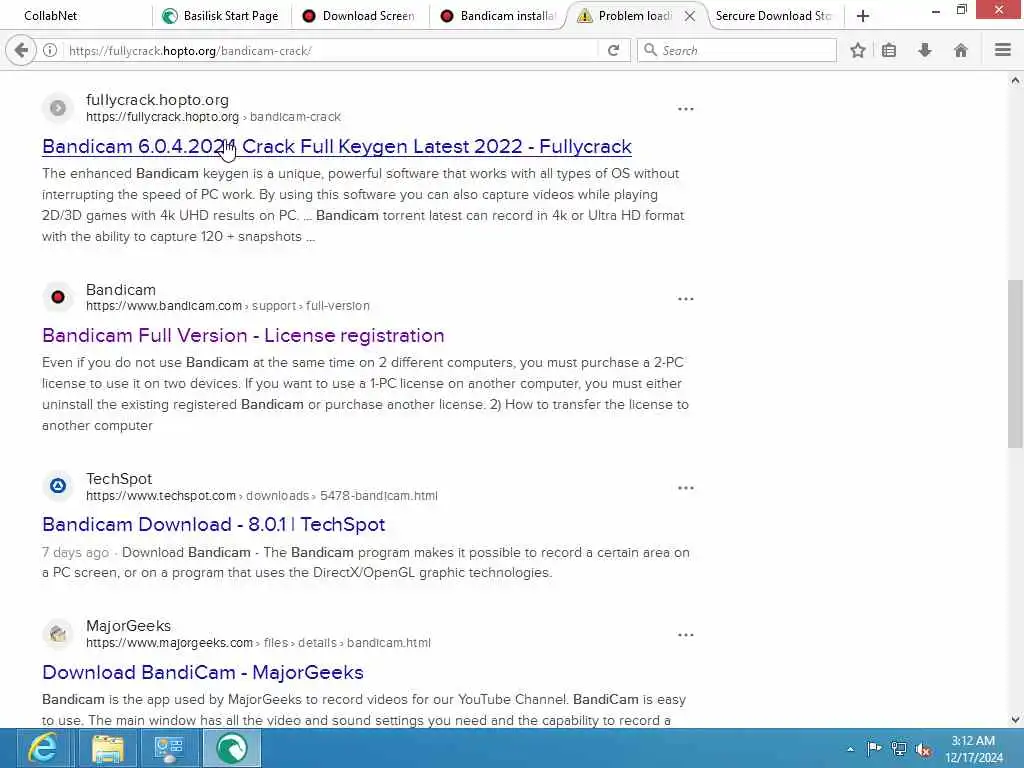Screen dimensions: 1024x768
Task: Open Bandicam Full Version License registration link
Action: (243, 335)
